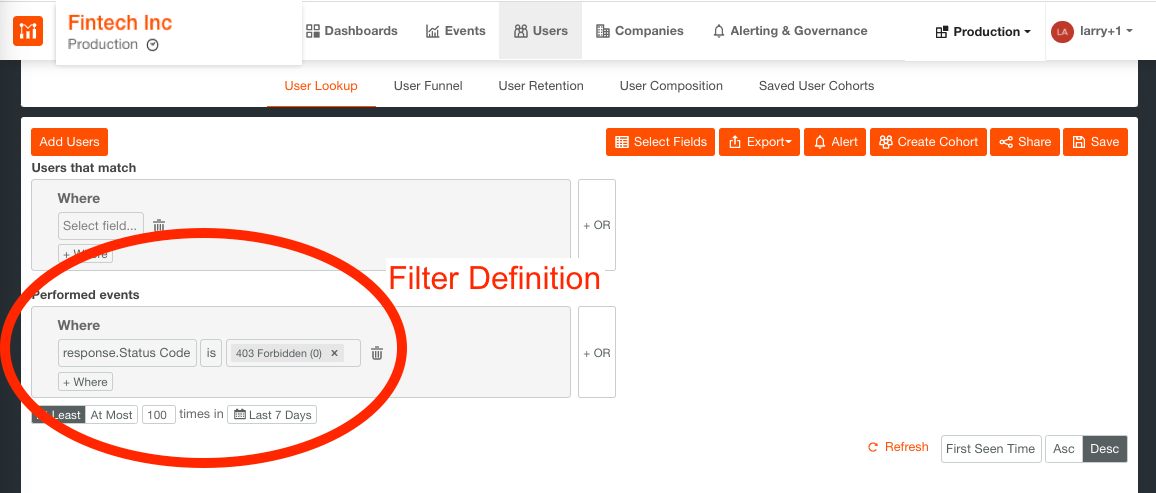Click the 100 times input field
The image size is (1156, 493).
pyautogui.click(x=159, y=415)
